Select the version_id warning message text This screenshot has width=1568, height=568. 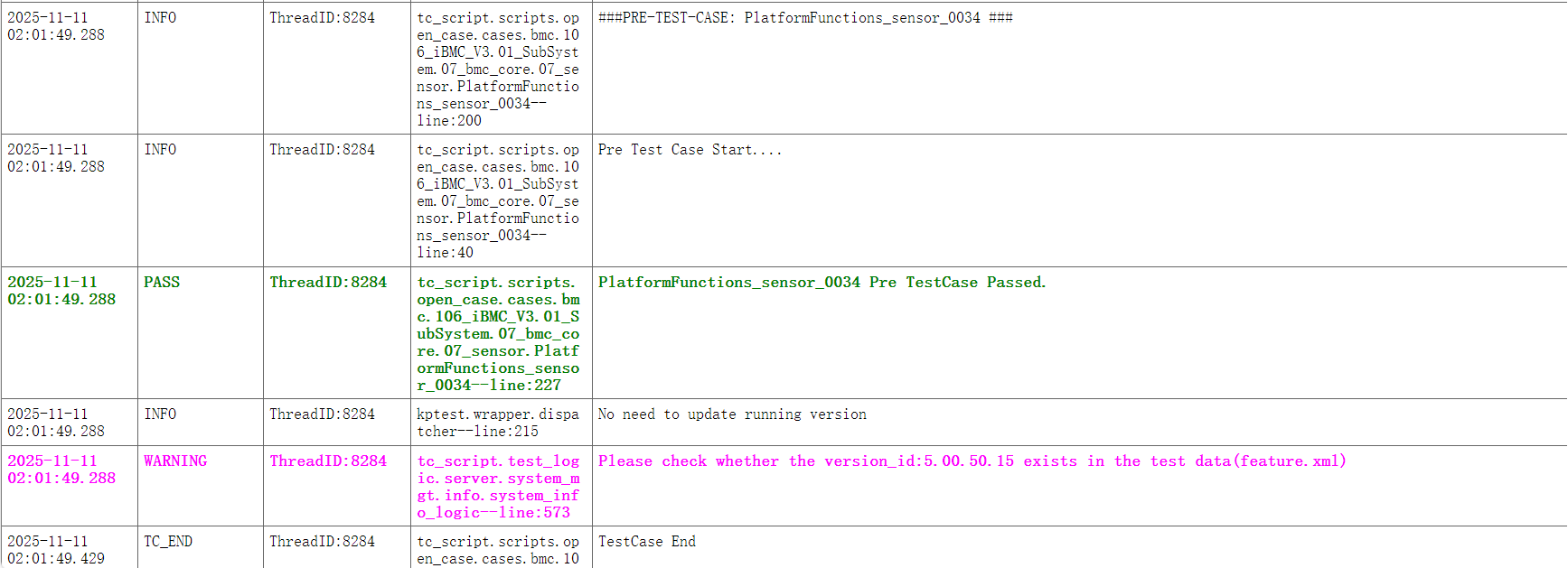click(972, 461)
